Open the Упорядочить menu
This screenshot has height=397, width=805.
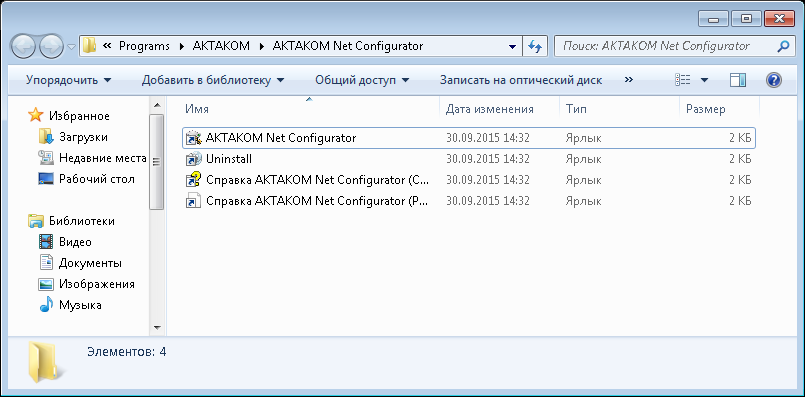click(68, 80)
